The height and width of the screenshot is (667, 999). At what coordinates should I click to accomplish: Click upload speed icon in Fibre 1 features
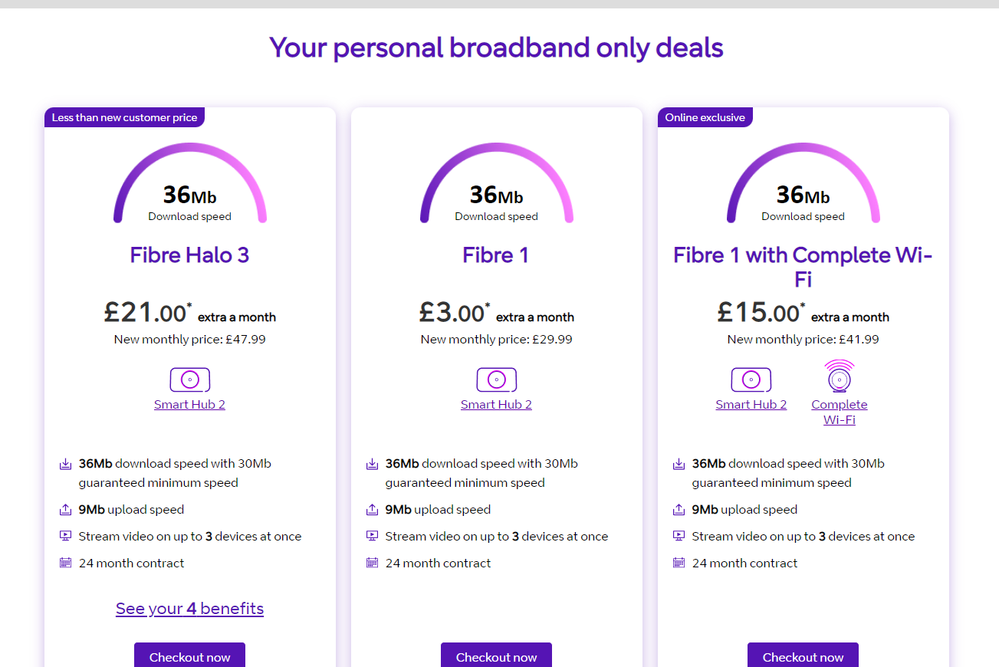[372, 510]
